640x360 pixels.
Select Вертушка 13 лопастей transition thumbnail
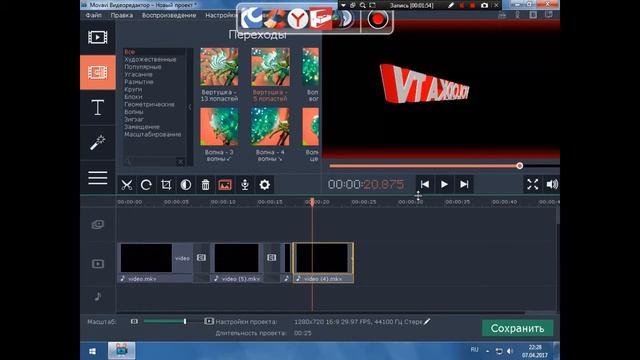[x=219, y=67]
